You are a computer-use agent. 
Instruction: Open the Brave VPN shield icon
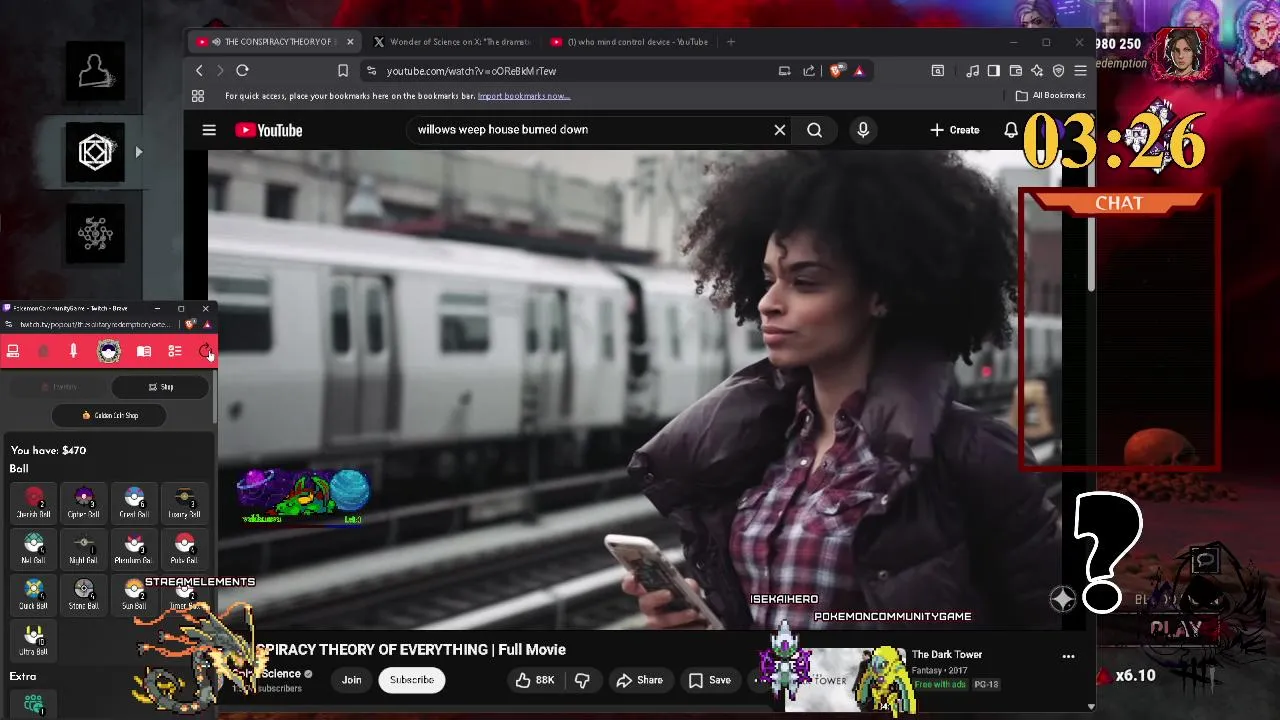coord(1058,71)
